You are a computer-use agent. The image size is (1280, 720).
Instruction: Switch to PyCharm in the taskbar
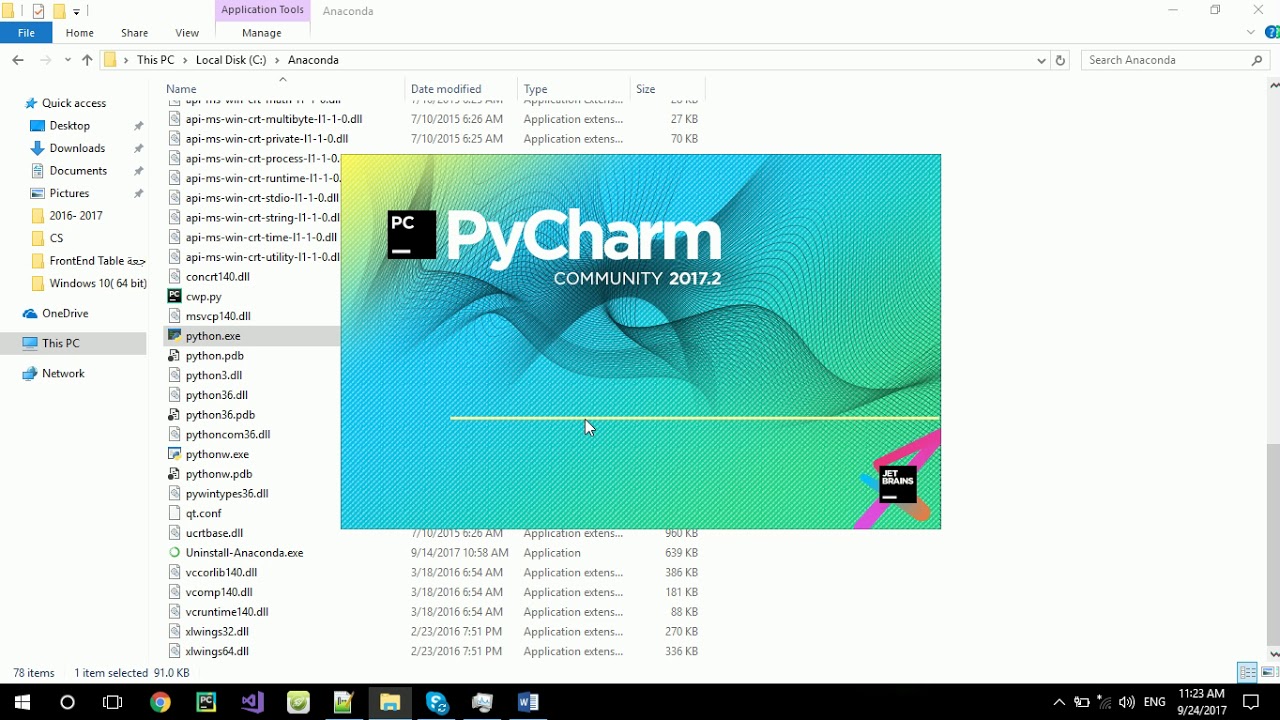click(x=206, y=703)
